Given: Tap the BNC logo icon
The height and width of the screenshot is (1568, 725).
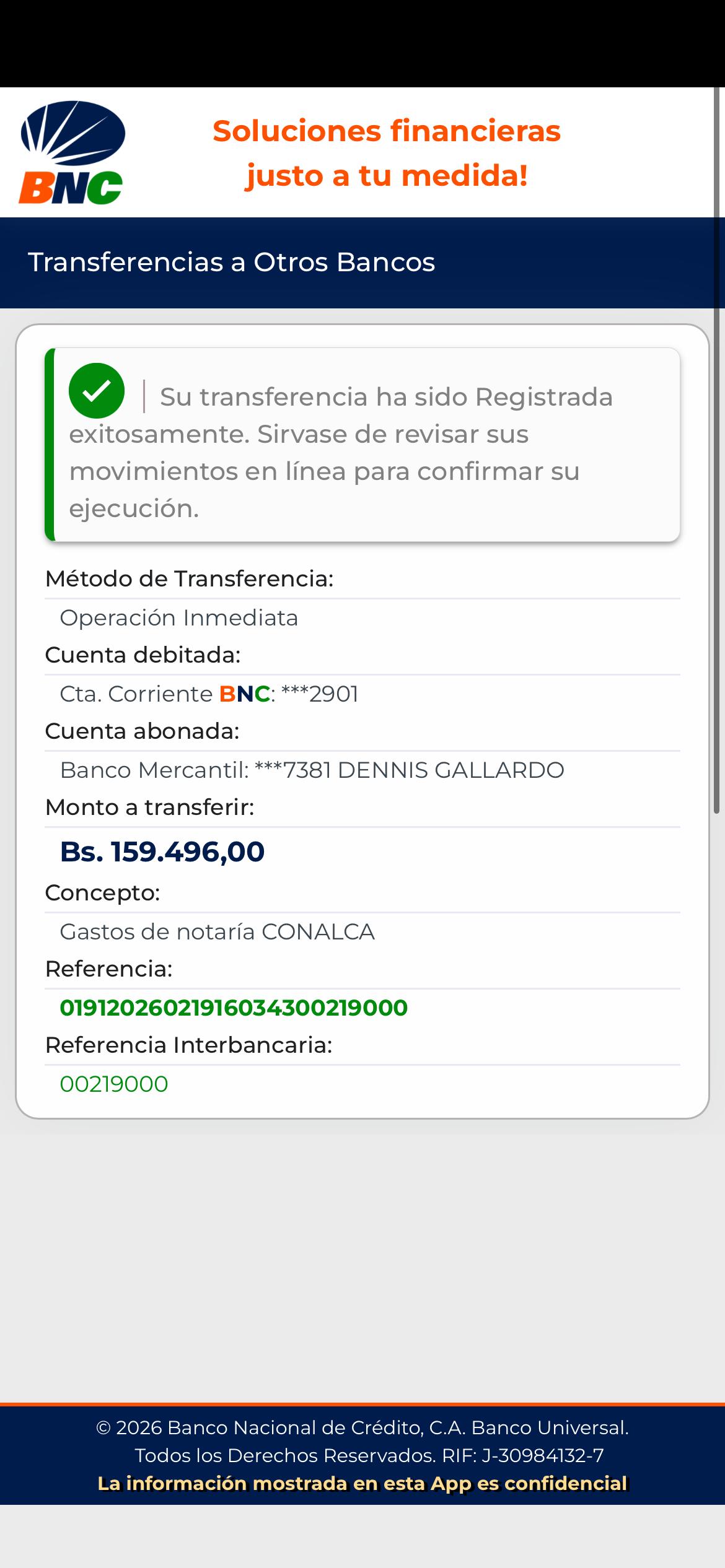Looking at the screenshot, I should (x=72, y=152).
